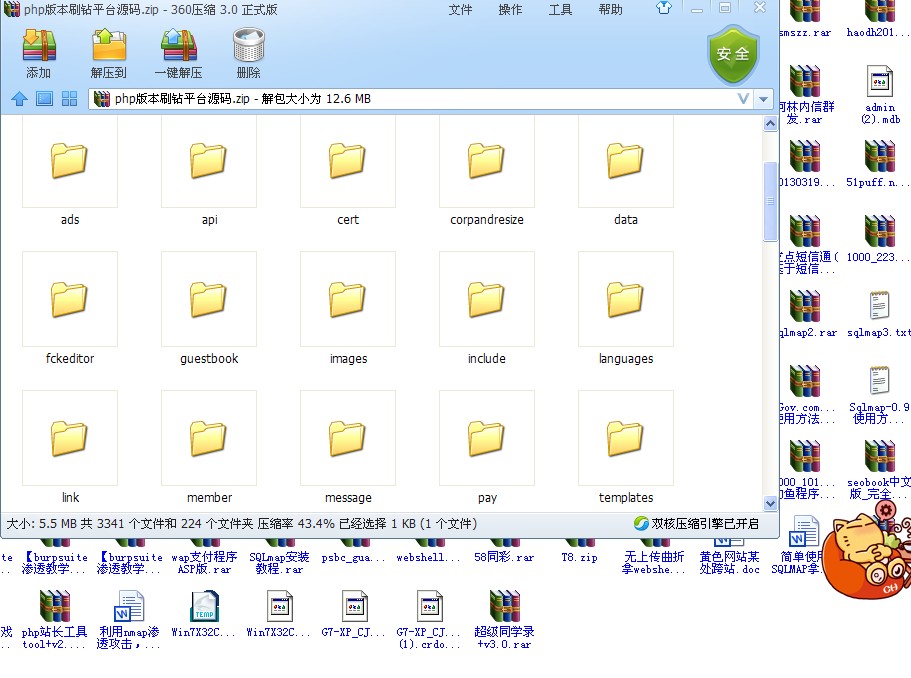Screen dimensions: 911x678
Task: Click the 解压到 (Extract to) toolbar icon
Action: [108, 46]
